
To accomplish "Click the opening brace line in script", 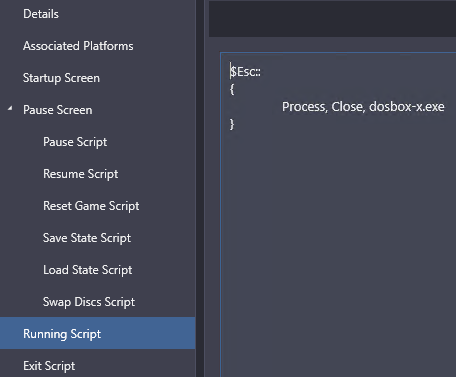I will click(232, 89).
